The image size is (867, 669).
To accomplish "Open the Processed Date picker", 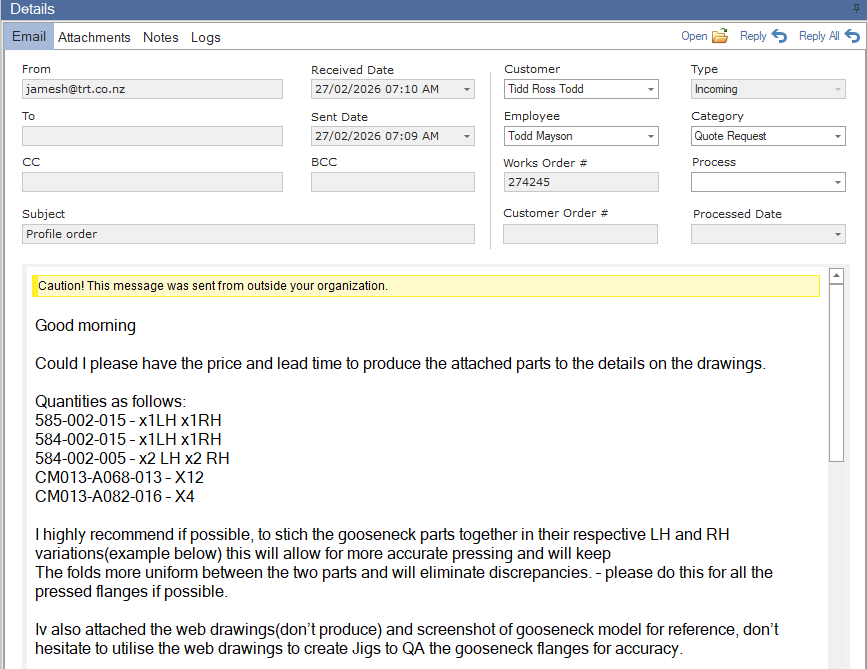I will 836,234.
